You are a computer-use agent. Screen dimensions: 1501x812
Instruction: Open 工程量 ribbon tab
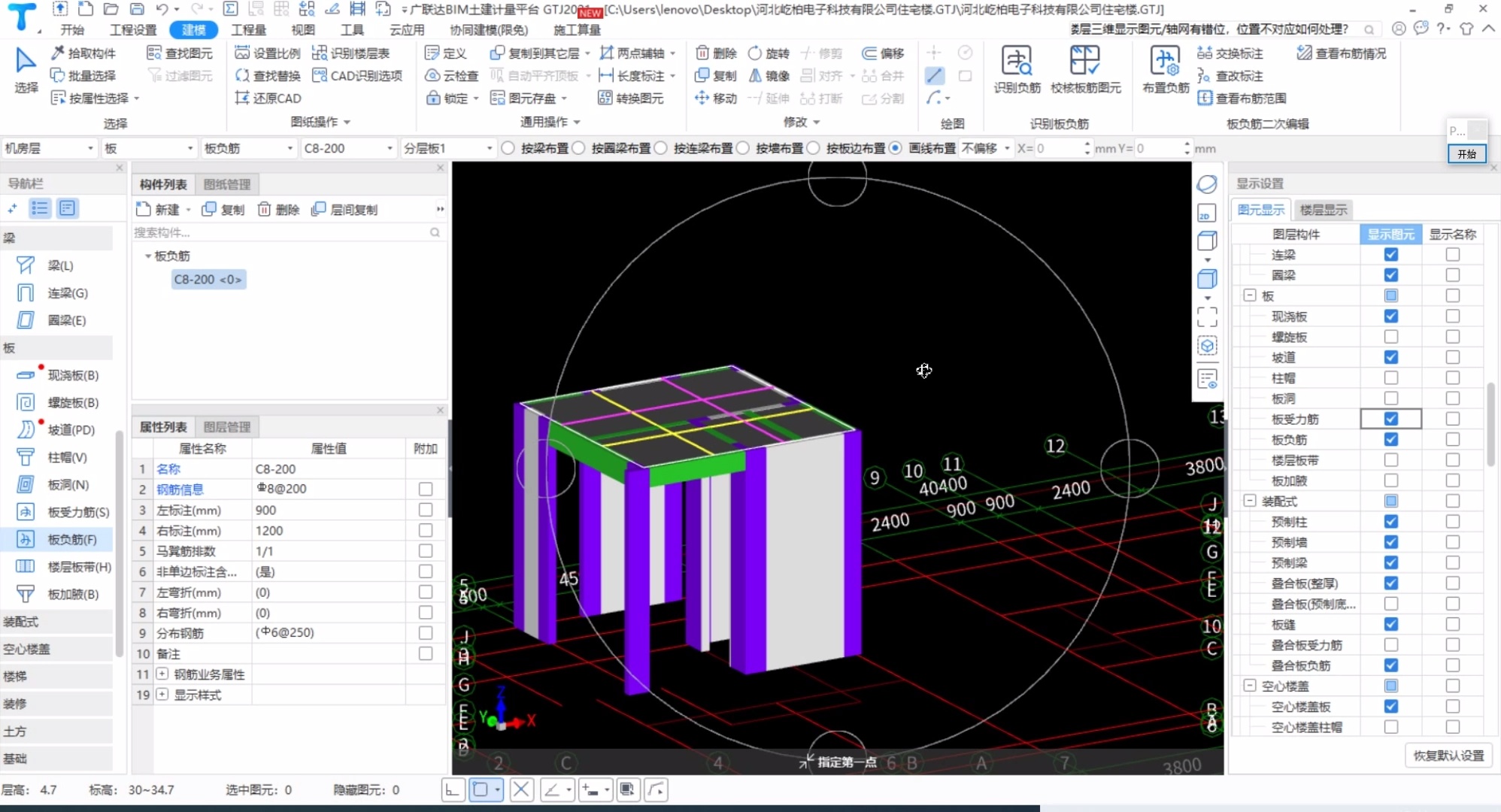pos(248,29)
